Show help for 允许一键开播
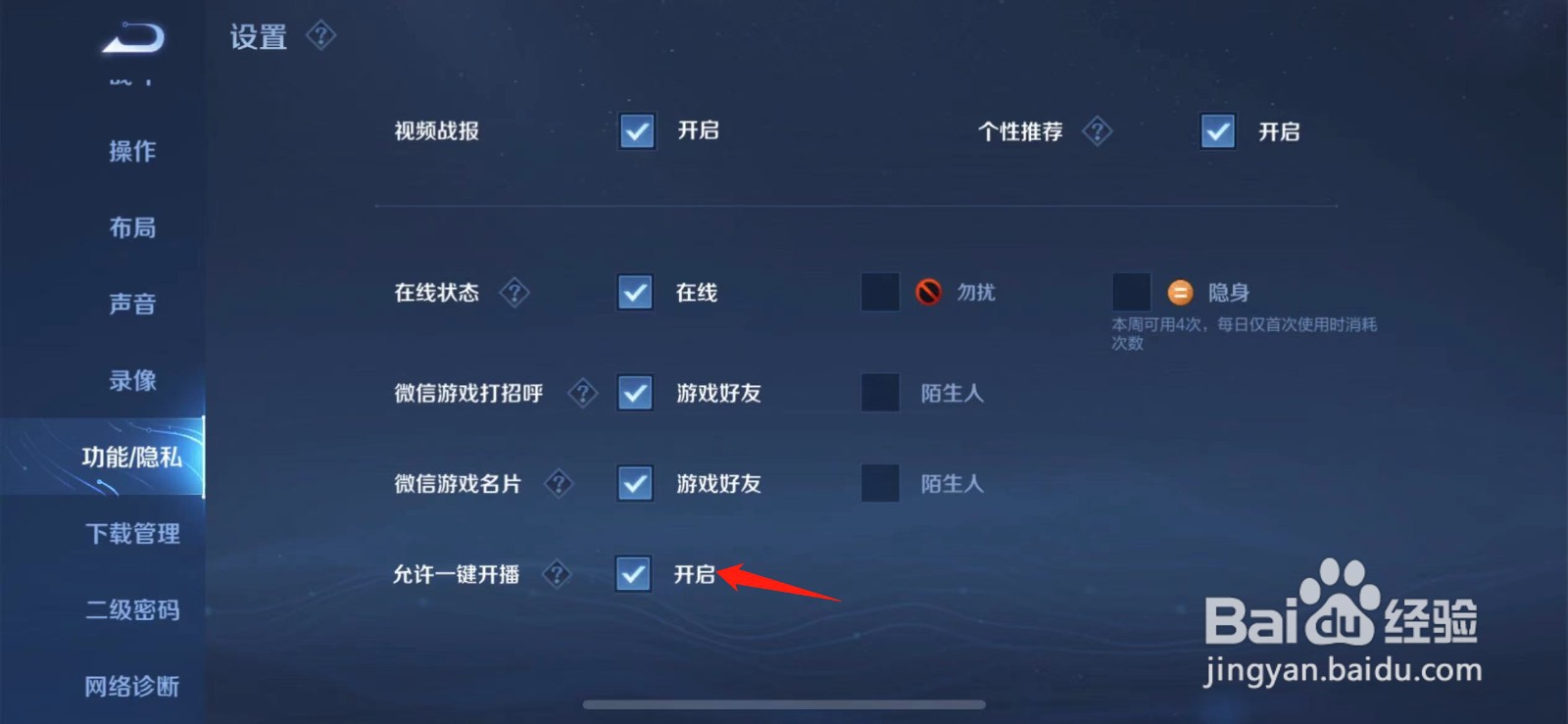This screenshot has width=1568, height=724. [557, 573]
